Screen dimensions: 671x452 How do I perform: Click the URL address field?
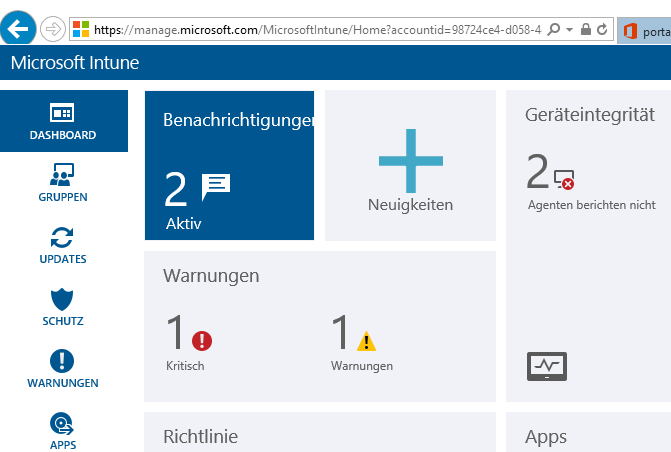pos(317,30)
